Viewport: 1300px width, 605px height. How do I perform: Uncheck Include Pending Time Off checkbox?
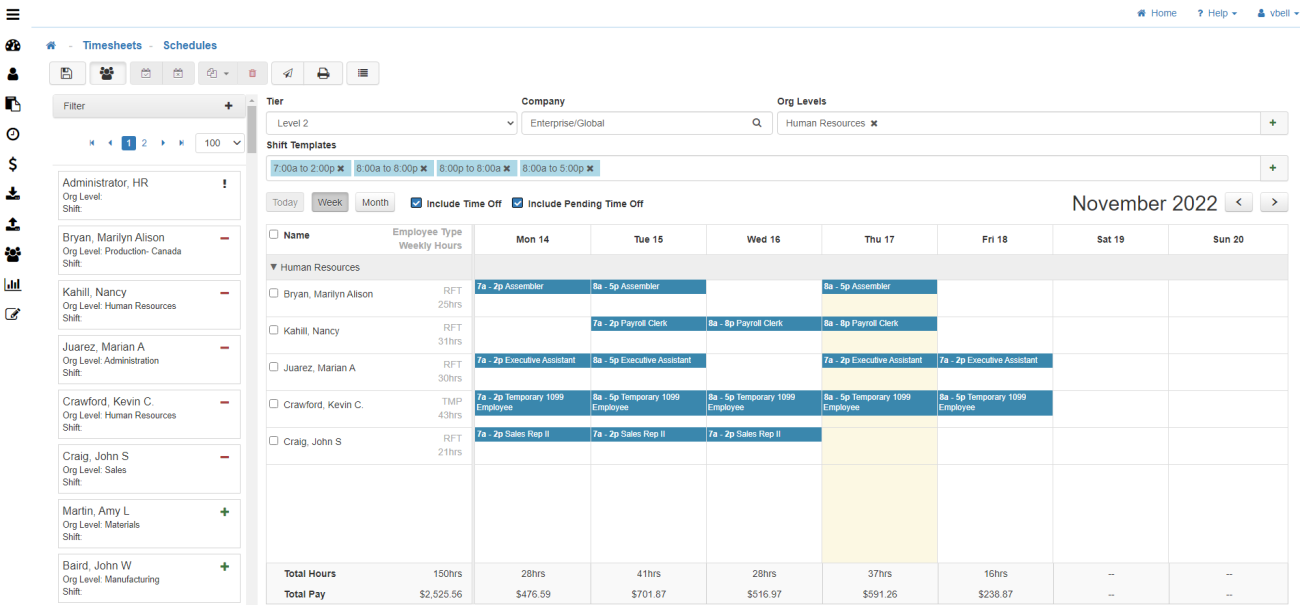pos(518,203)
